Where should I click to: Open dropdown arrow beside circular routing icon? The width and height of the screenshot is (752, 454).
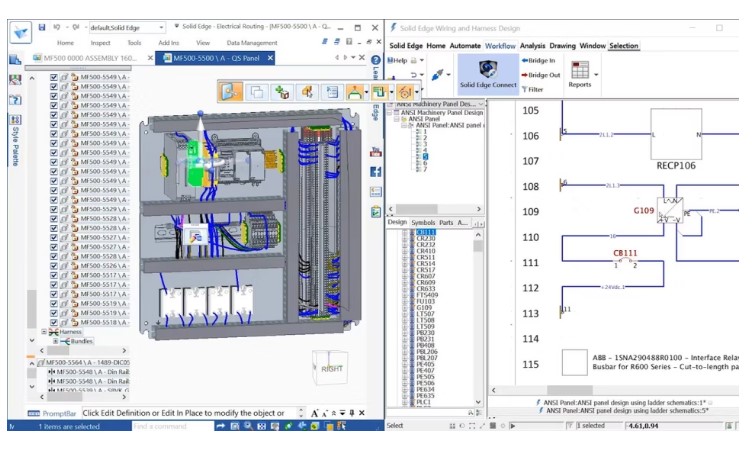pos(417,92)
